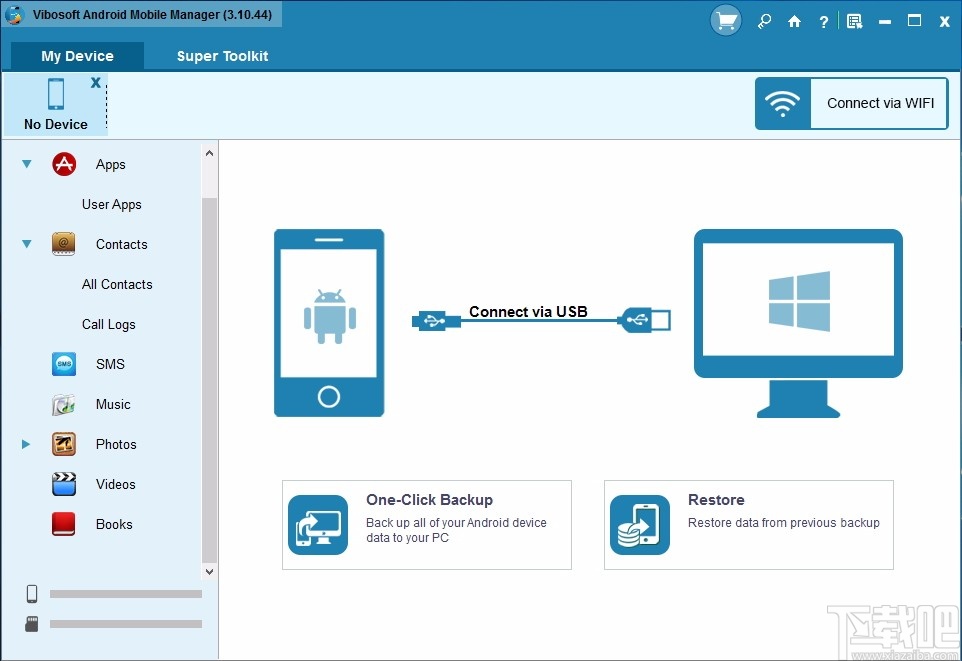This screenshot has height=661, width=962.
Task: Start a One-Click Backup
Action: 426,524
